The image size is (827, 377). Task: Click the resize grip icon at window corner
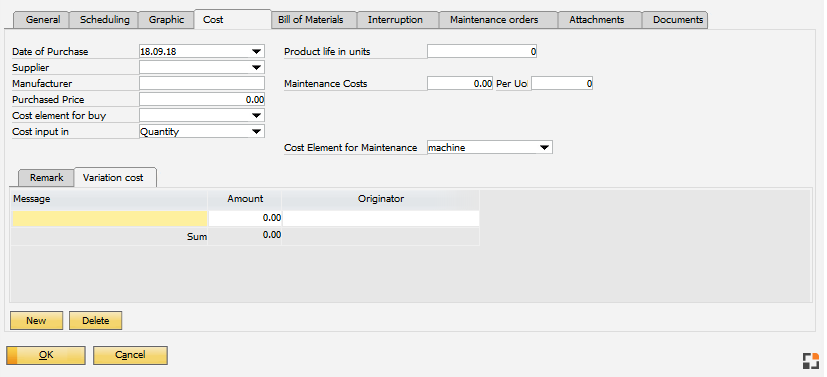click(x=811, y=361)
